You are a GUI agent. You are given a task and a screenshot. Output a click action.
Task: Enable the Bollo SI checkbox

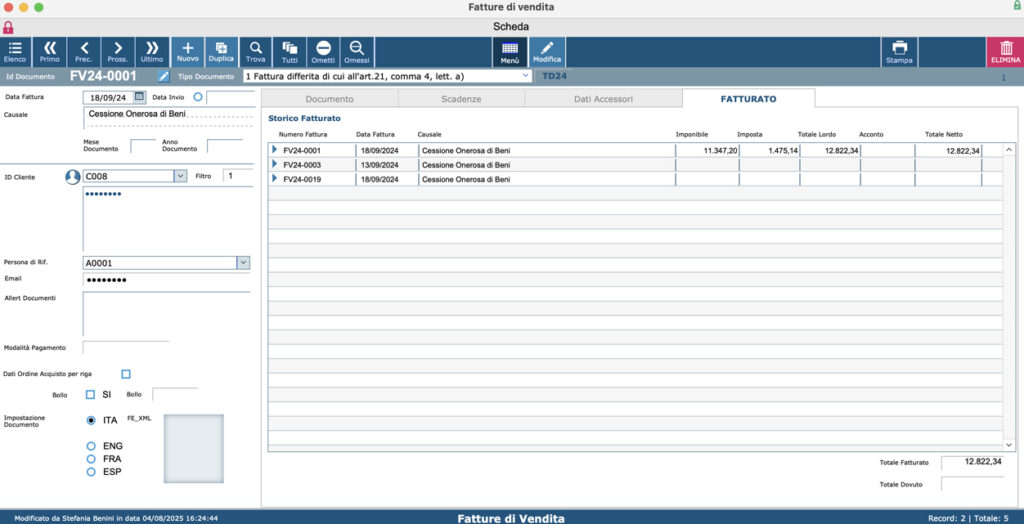(90, 395)
